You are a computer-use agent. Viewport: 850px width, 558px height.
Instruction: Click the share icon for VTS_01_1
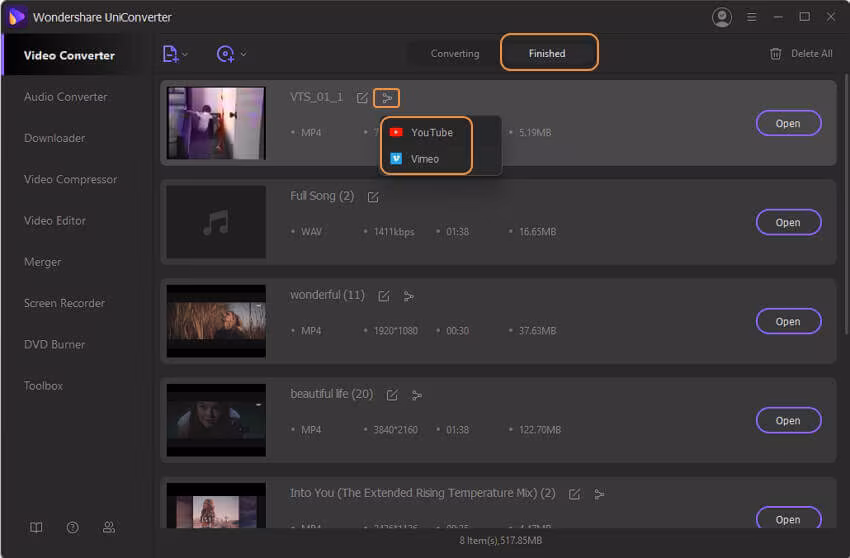click(387, 98)
